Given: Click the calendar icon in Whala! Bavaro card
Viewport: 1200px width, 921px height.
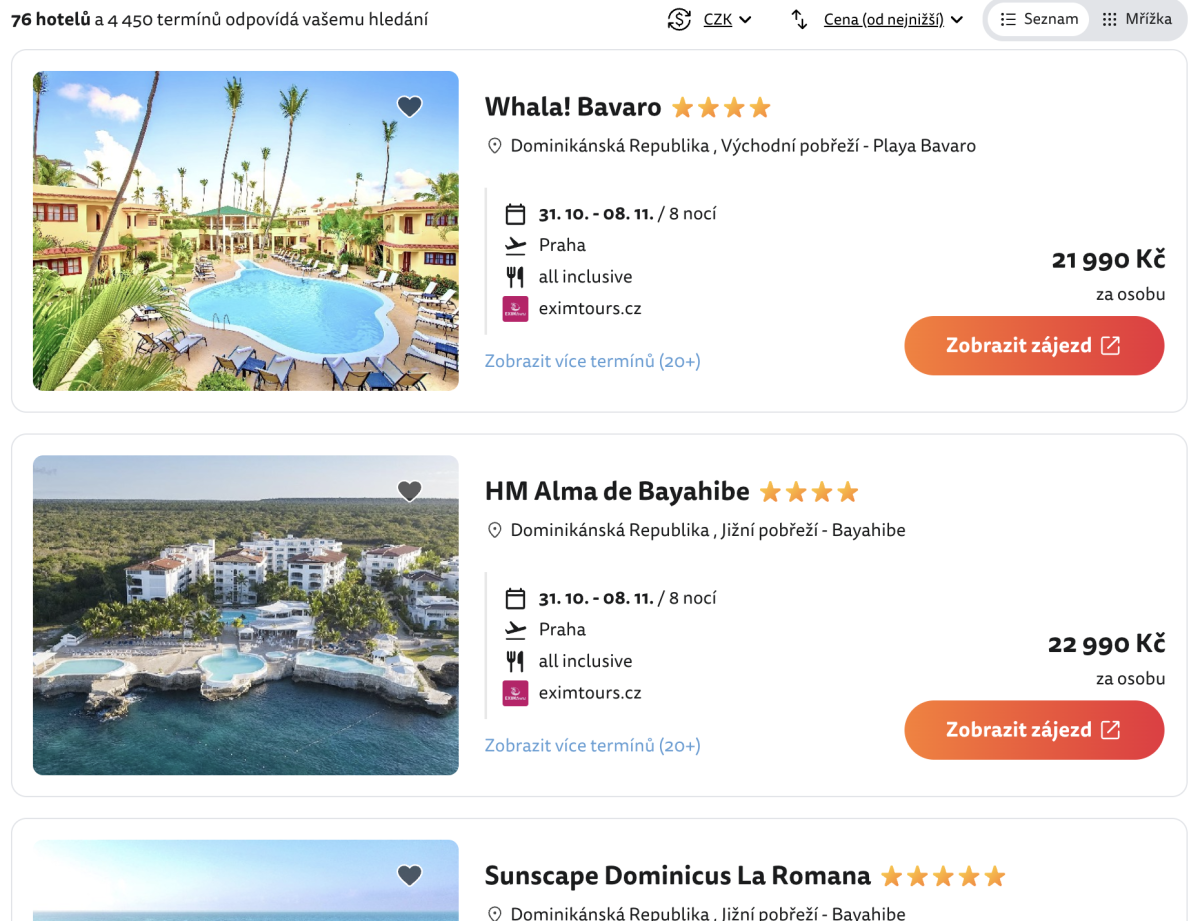Looking at the screenshot, I should coord(515,214).
